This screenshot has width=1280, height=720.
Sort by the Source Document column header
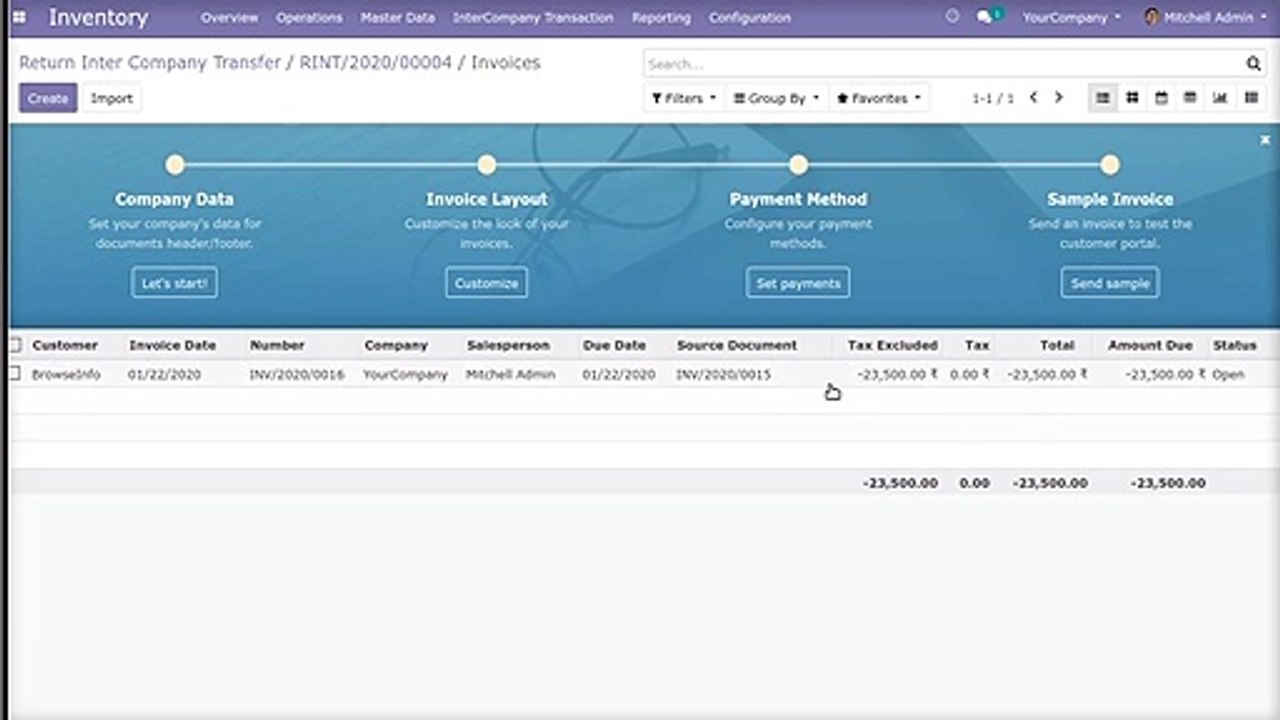click(x=737, y=345)
